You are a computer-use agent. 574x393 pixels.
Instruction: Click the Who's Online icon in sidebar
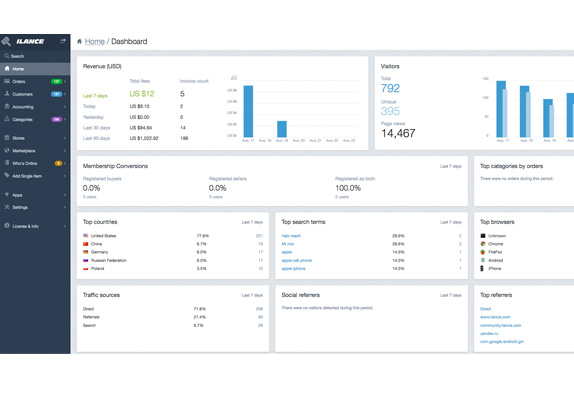click(x=7, y=163)
